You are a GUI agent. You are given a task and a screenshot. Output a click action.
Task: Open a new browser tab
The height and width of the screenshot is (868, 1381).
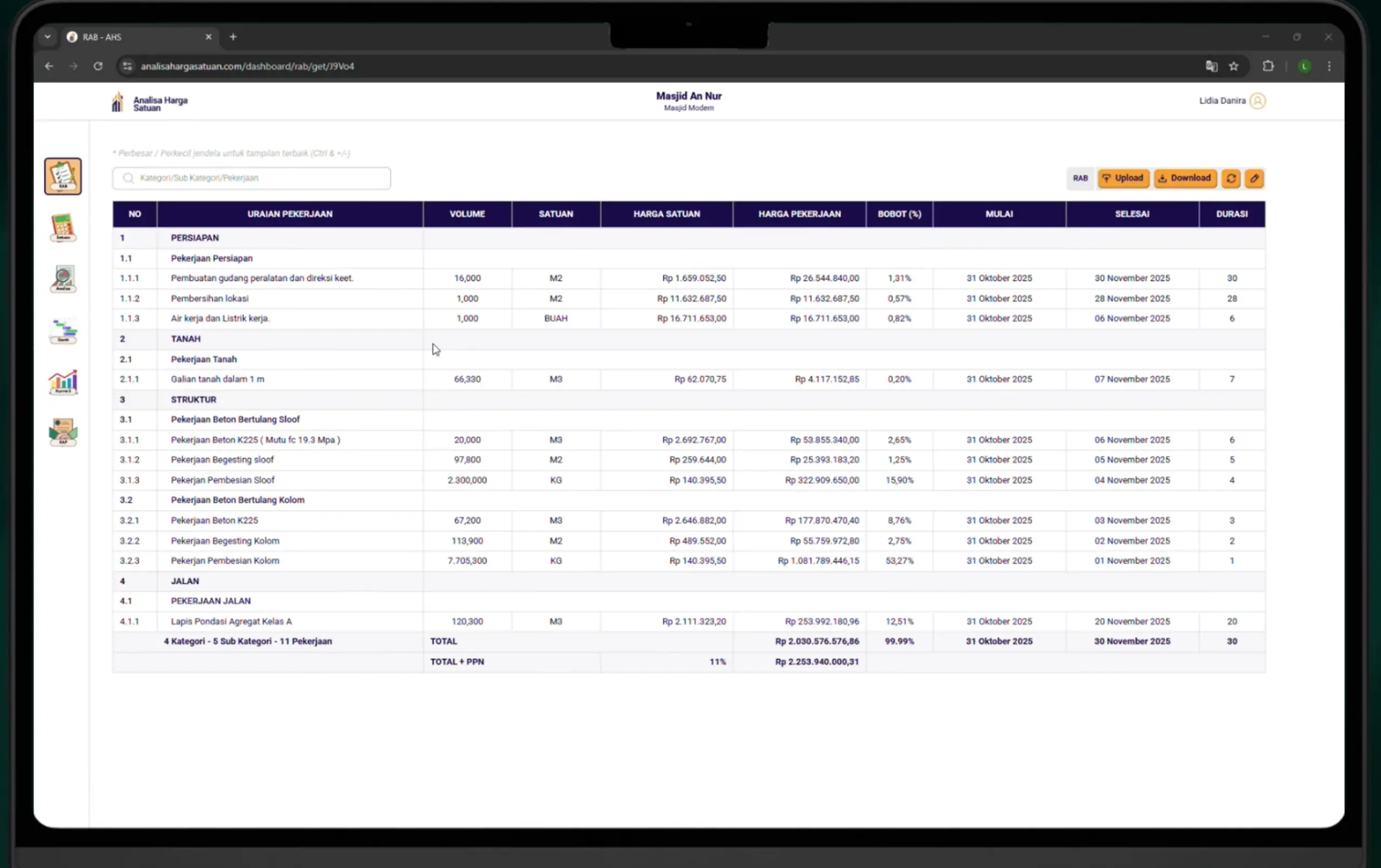pyautogui.click(x=233, y=37)
